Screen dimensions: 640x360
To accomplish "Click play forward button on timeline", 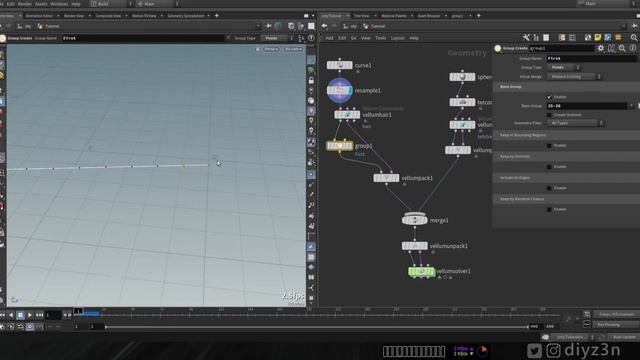I will [30, 315].
